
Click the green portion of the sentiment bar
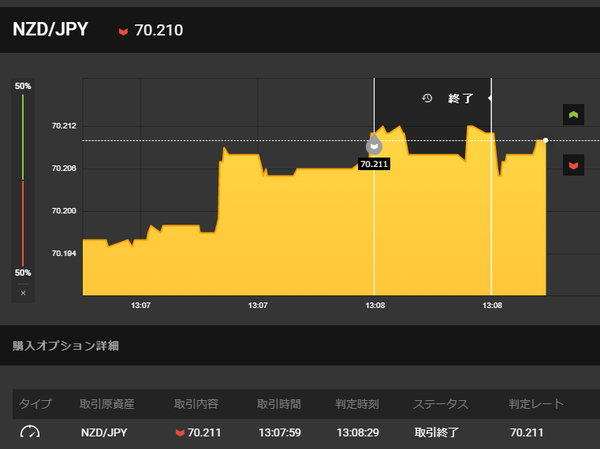[23, 137]
